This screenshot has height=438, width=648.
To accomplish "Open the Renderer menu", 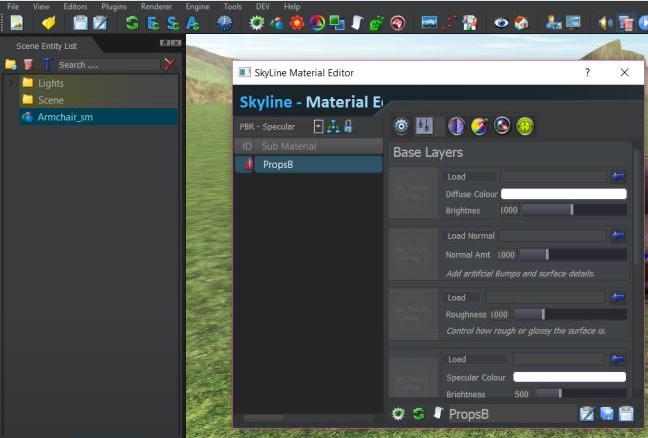I will 156,6.
